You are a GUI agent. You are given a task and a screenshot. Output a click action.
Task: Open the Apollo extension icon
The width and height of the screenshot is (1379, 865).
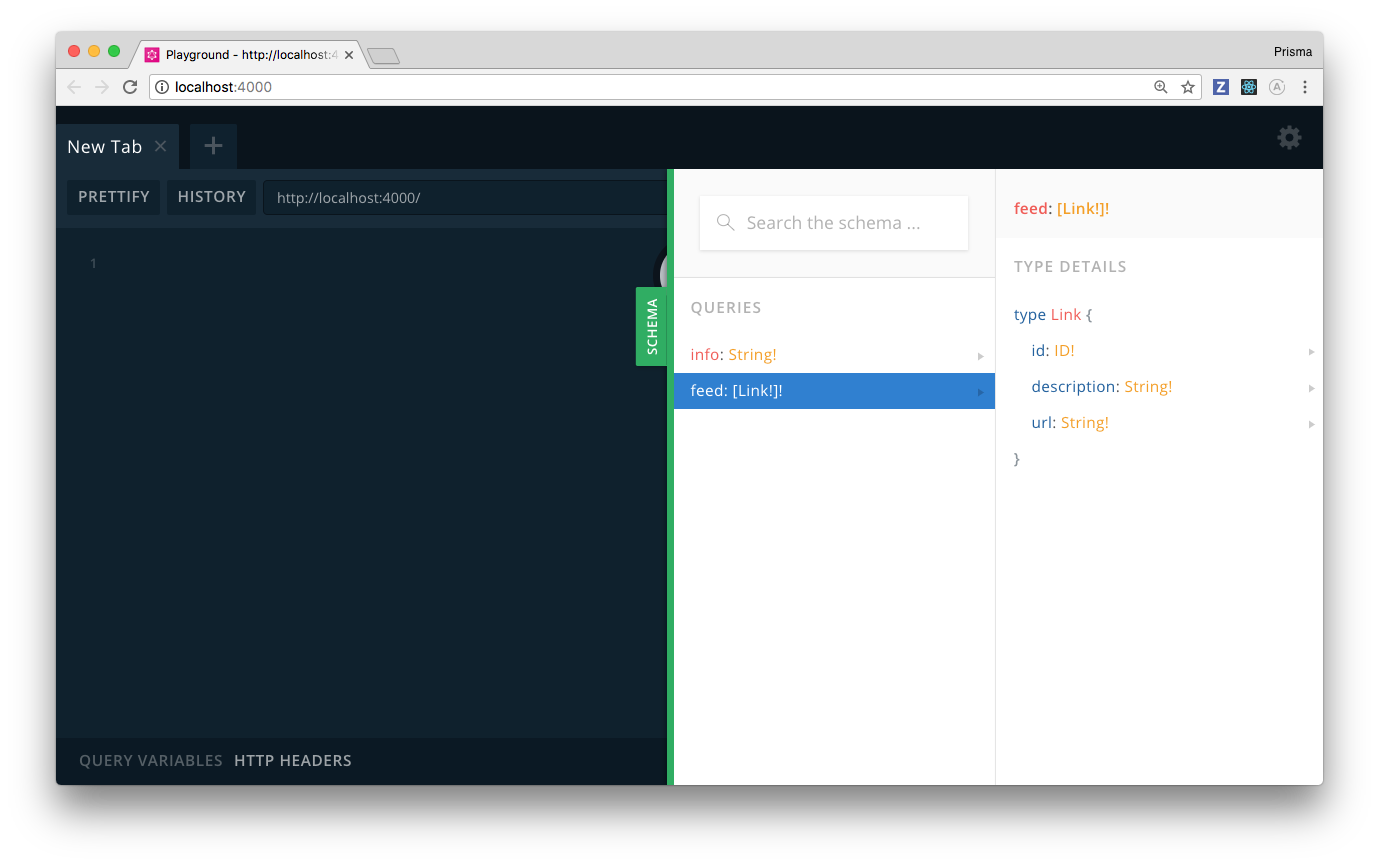pos(1277,87)
